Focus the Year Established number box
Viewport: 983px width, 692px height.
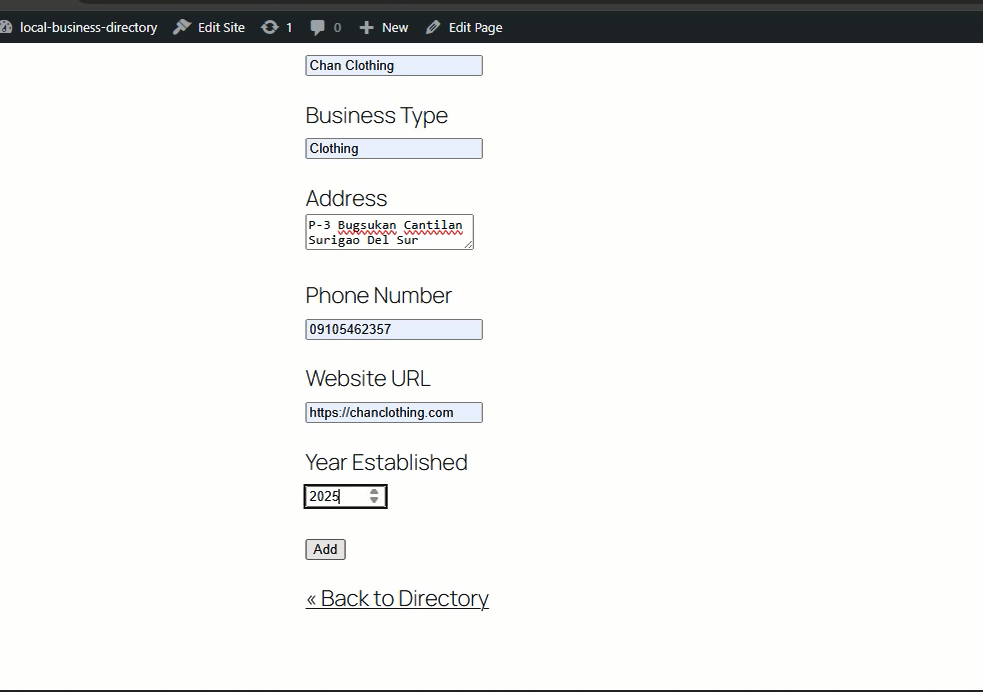[x=335, y=497]
